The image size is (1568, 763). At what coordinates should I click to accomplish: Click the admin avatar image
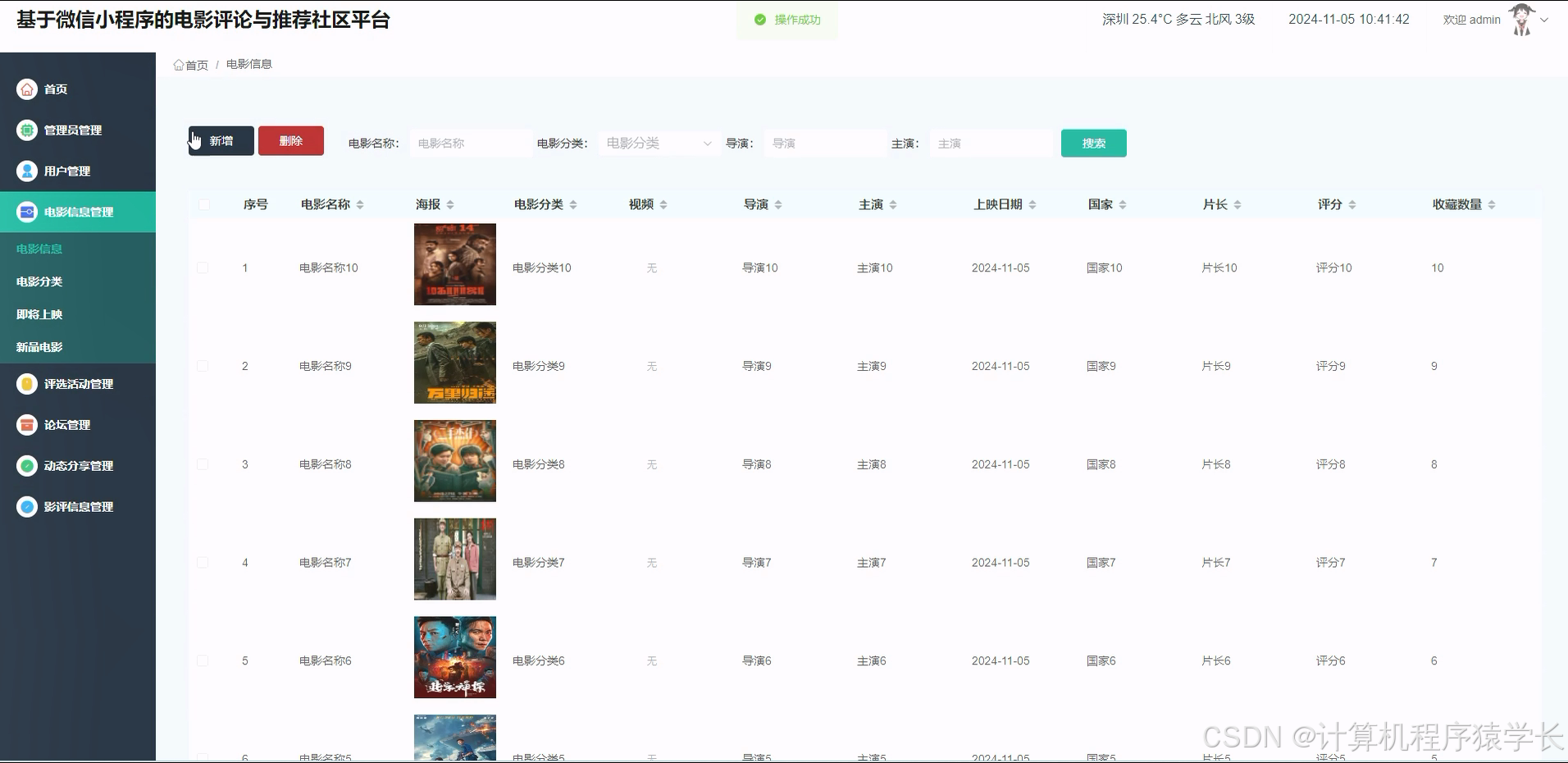pyautogui.click(x=1522, y=20)
